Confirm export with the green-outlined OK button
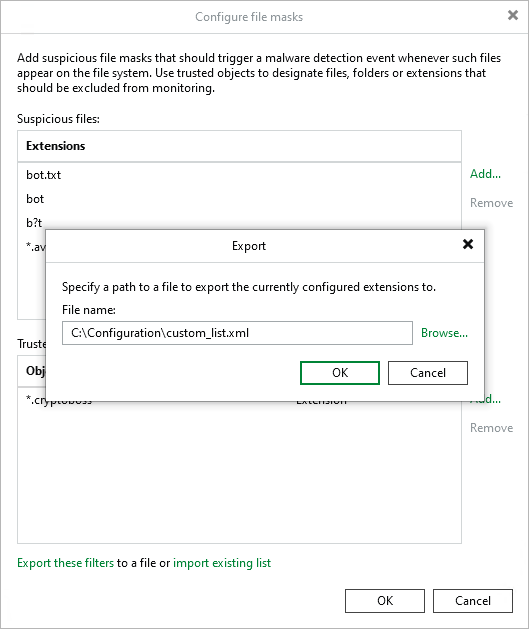The image size is (529, 629). click(340, 373)
